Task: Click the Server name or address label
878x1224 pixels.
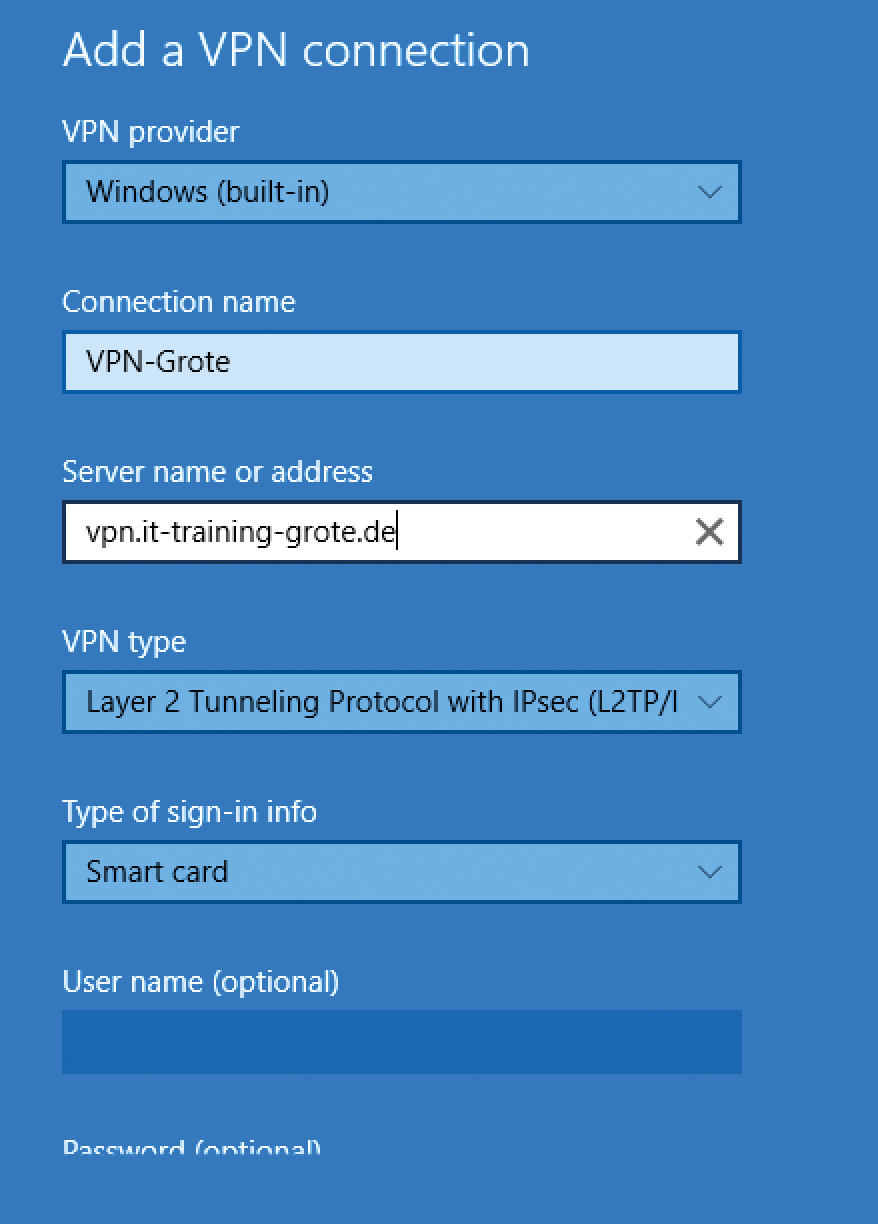Action: 218,471
